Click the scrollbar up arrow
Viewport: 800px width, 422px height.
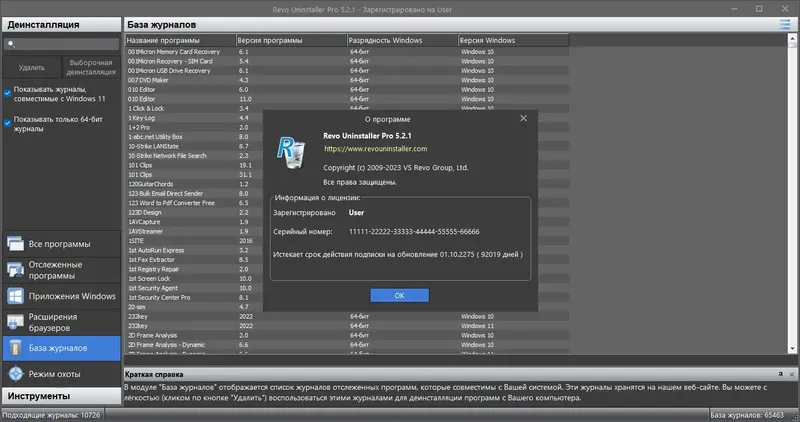pos(792,38)
